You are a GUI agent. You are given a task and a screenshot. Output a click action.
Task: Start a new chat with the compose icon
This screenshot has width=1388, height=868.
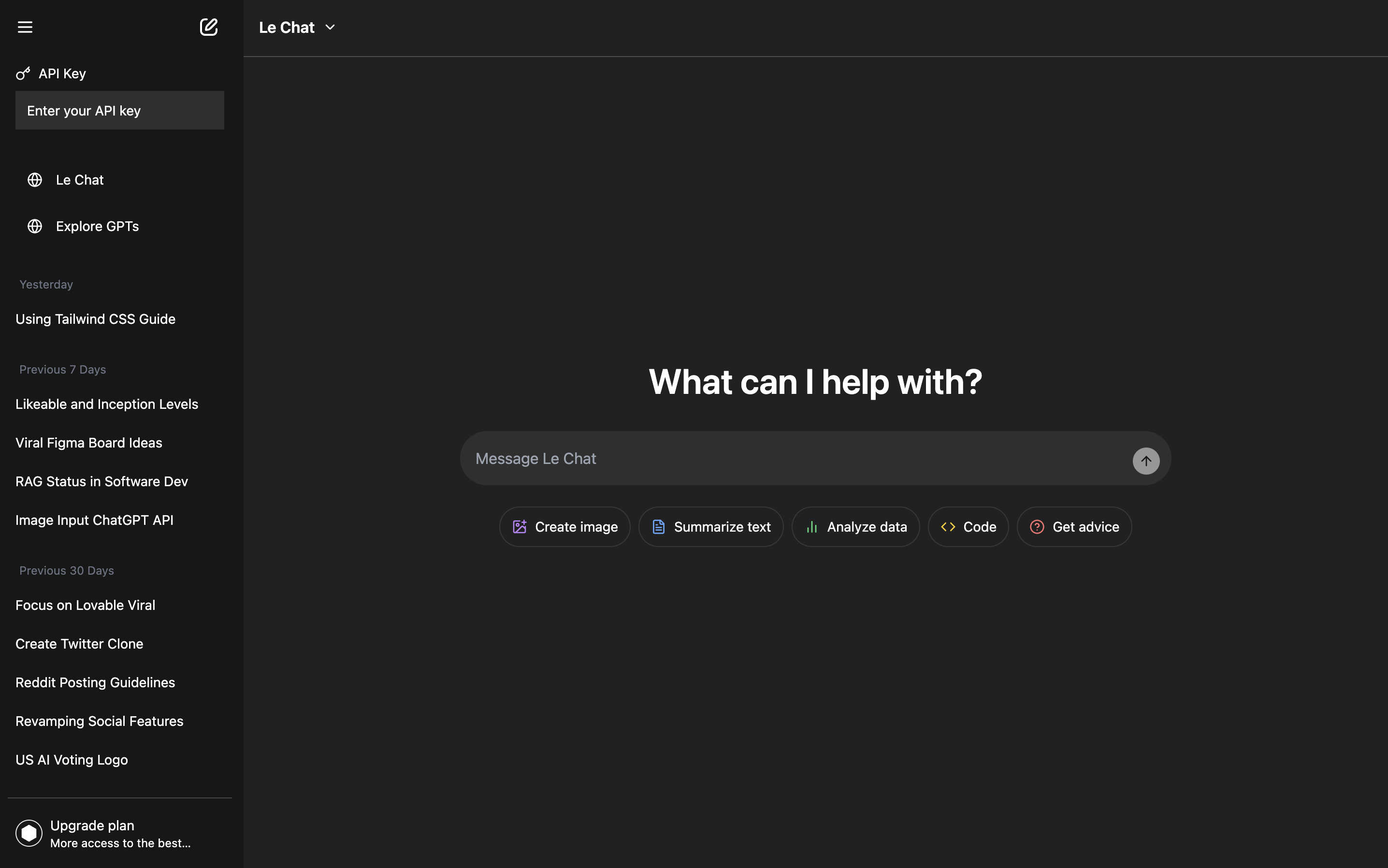point(208,27)
